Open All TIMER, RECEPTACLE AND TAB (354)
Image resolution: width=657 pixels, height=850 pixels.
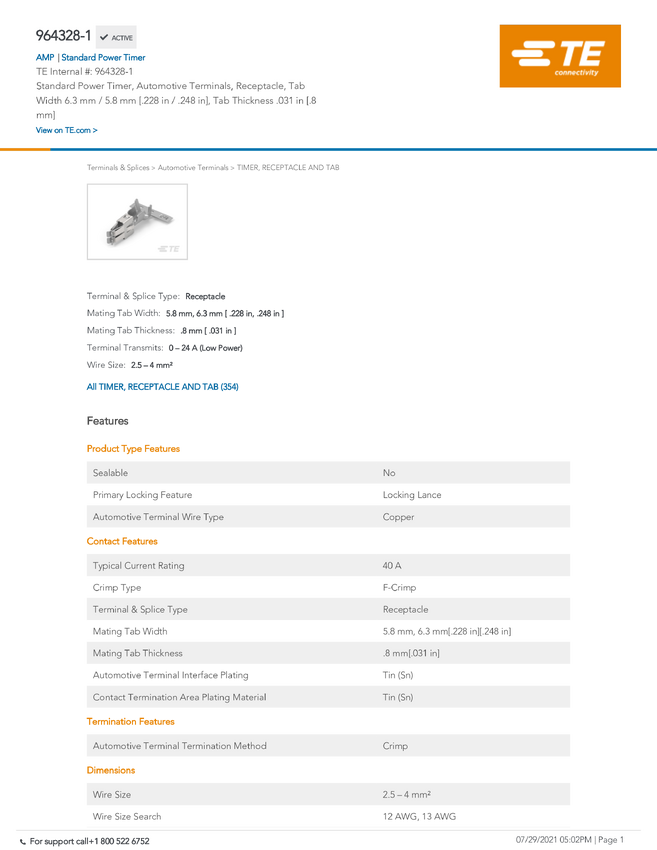pos(163,387)
